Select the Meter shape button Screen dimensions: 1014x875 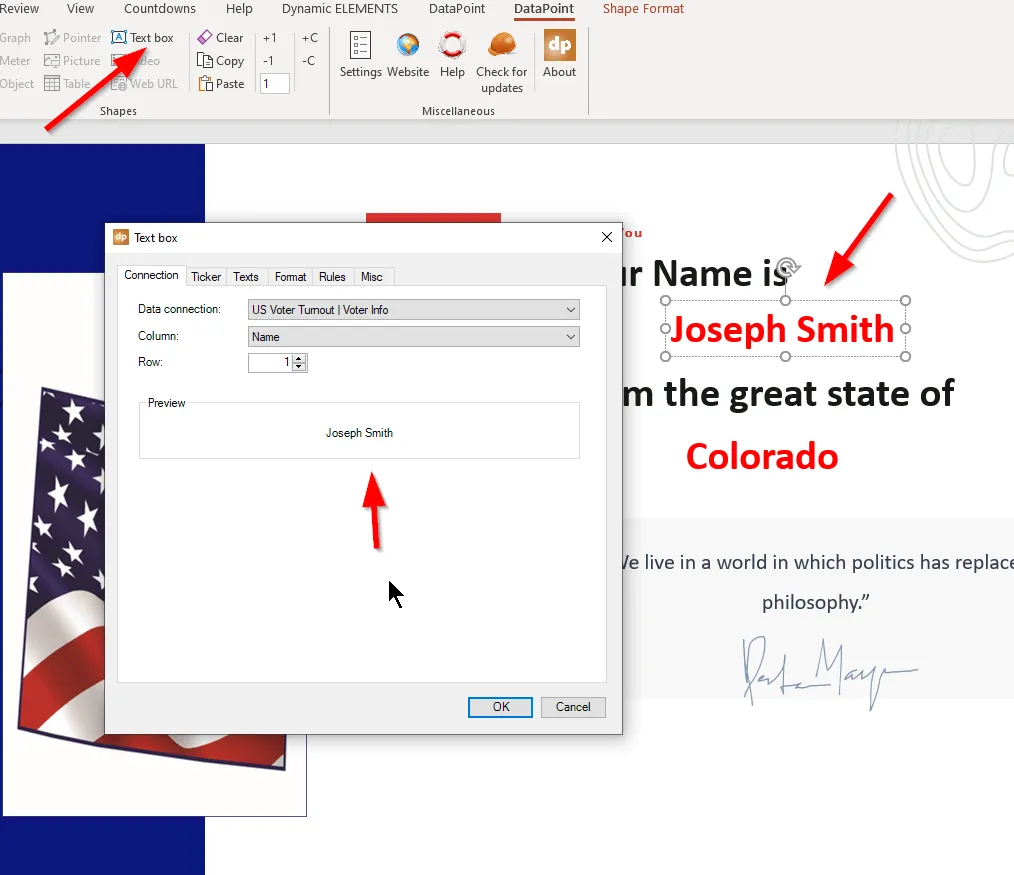pos(16,61)
